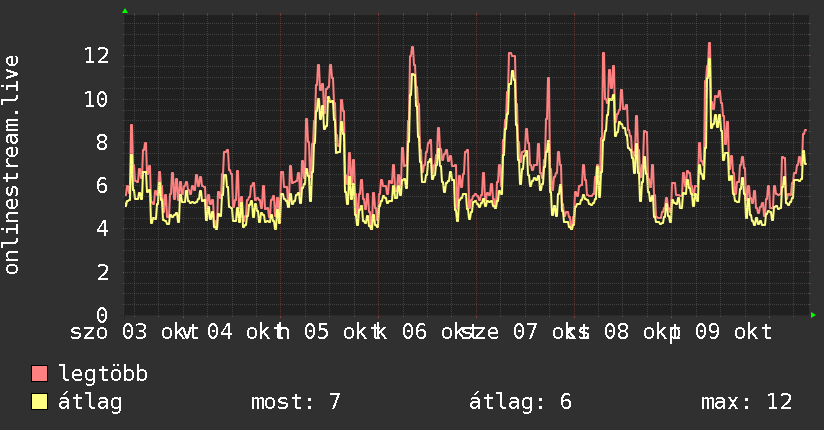Viewport: 824px width, 430px height.
Task: Click the 'átlag: 6' average value
Action: coord(520,402)
